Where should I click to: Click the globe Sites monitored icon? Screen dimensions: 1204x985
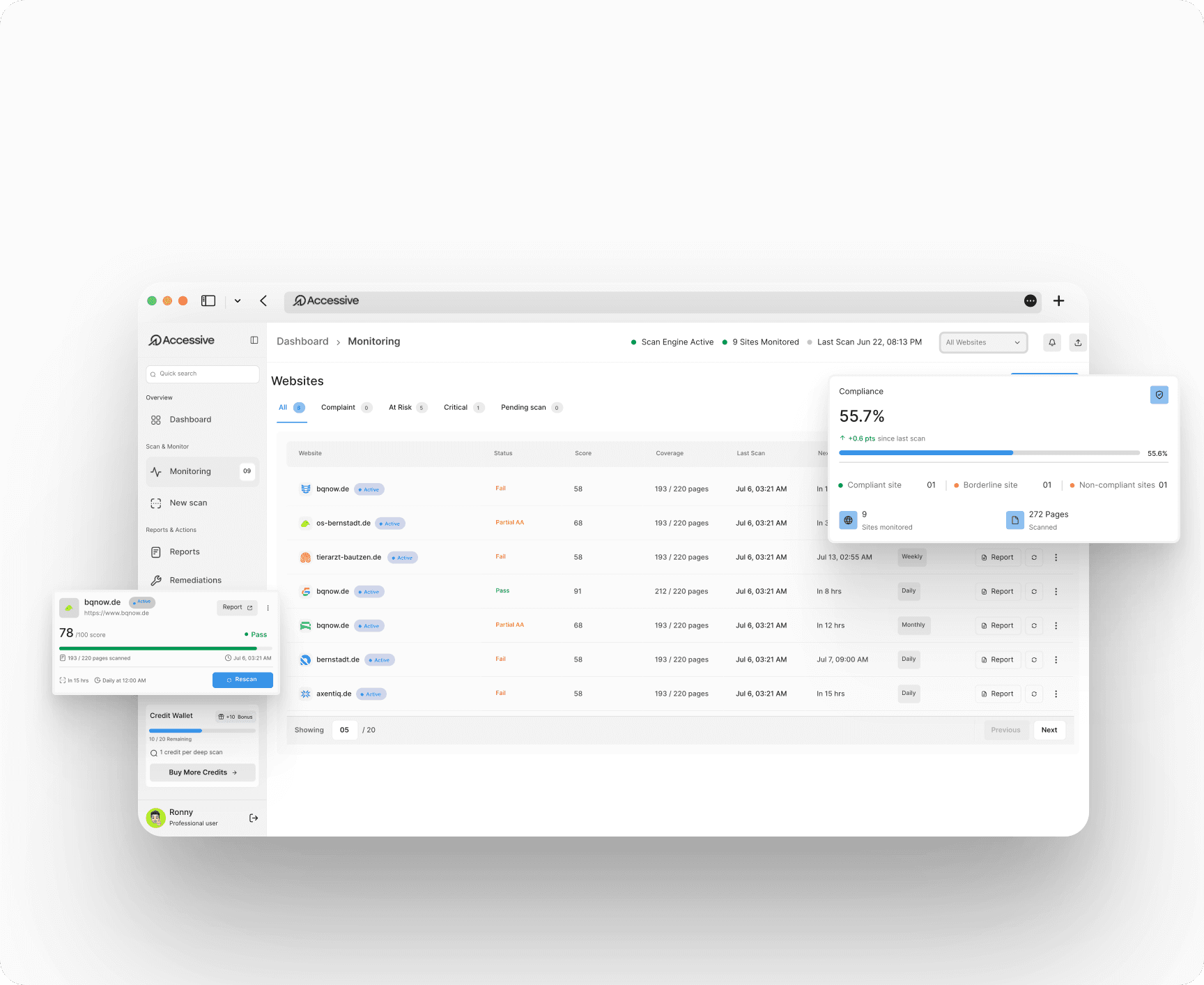(x=848, y=520)
